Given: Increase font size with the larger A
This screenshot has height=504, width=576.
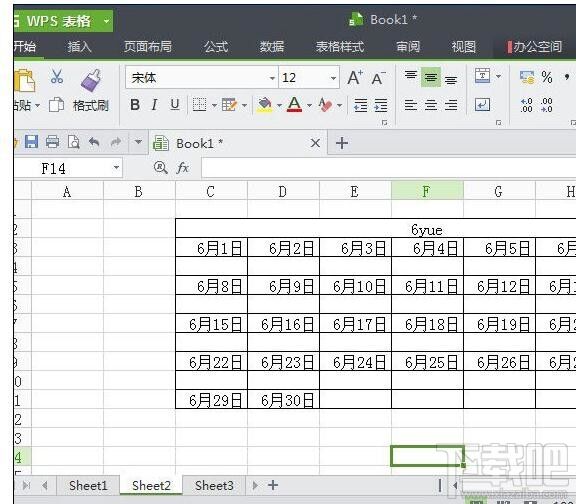Looking at the screenshot, I should [x=355, y=78].
